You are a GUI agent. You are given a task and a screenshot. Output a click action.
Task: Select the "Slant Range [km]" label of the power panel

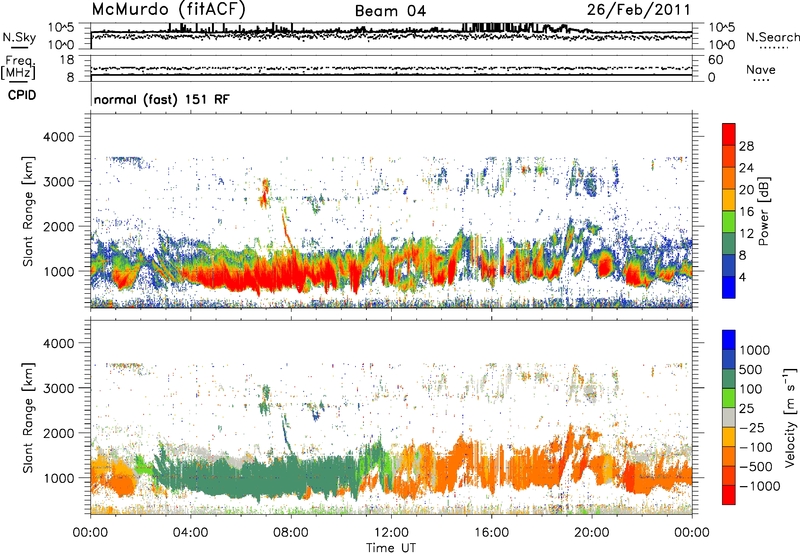pos(28,211)
